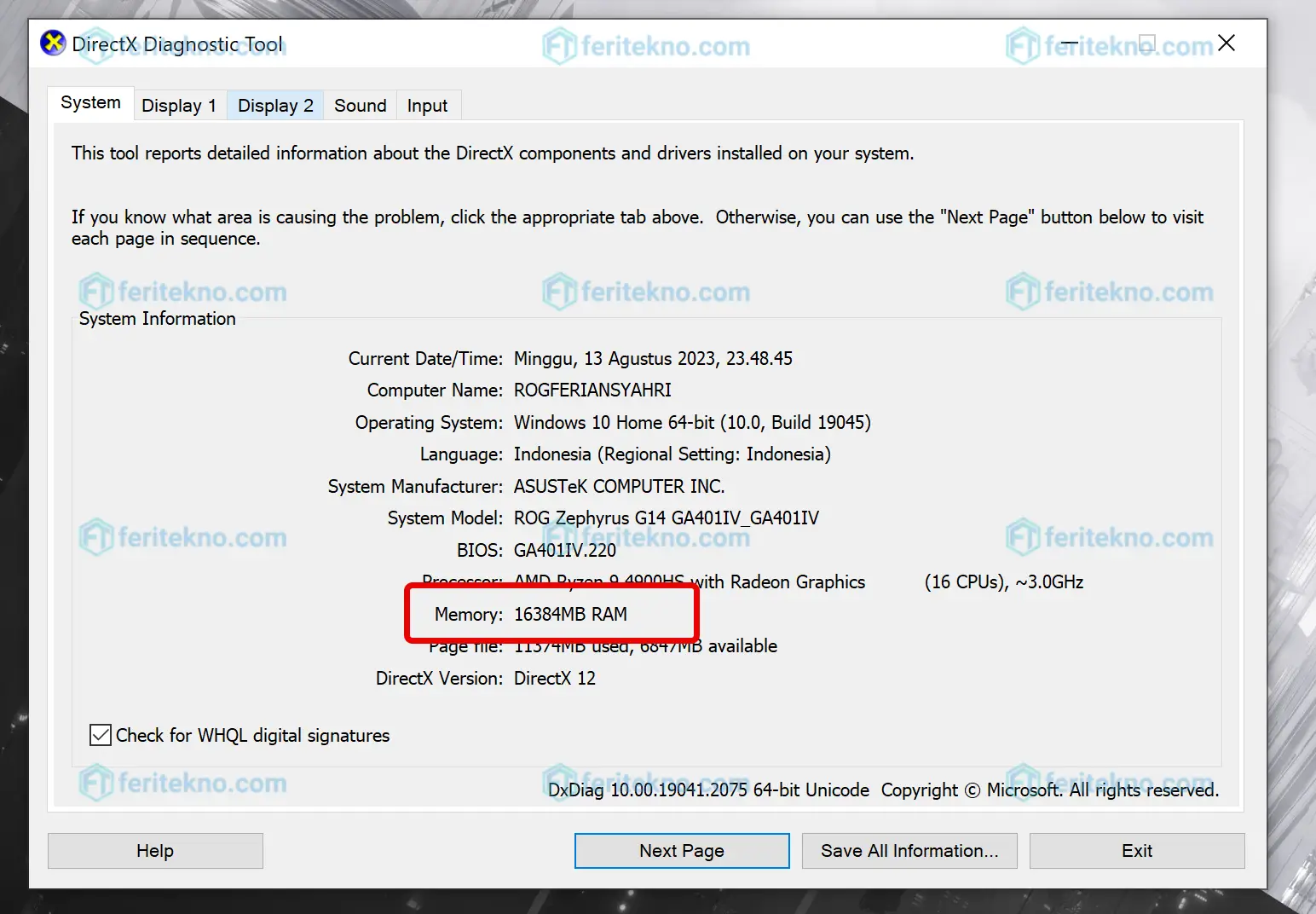
Task: Click the DirectX Diagnostic Tool title icon
Action: click(x=53, y=43)
